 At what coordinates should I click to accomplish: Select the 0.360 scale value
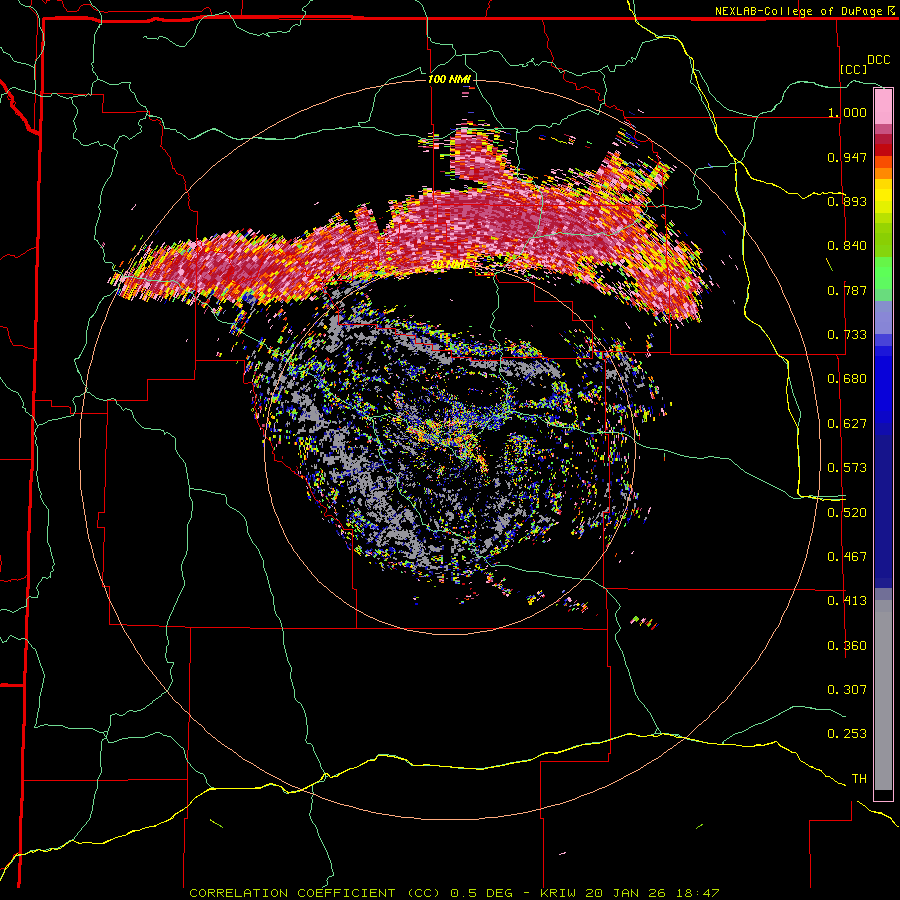pyautogui.click(x=847, y=646)
